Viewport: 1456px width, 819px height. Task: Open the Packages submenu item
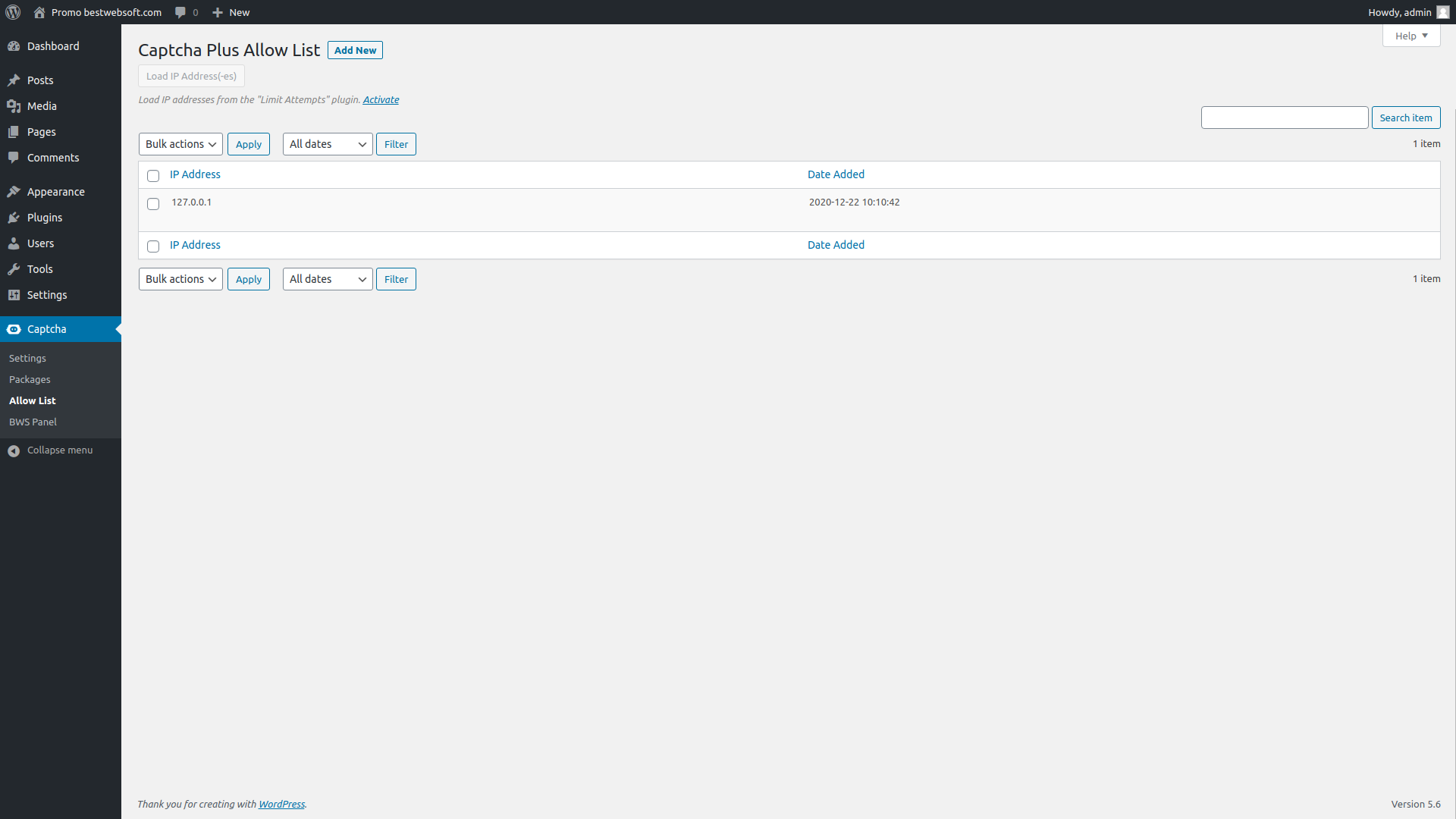tap(30, 379)
